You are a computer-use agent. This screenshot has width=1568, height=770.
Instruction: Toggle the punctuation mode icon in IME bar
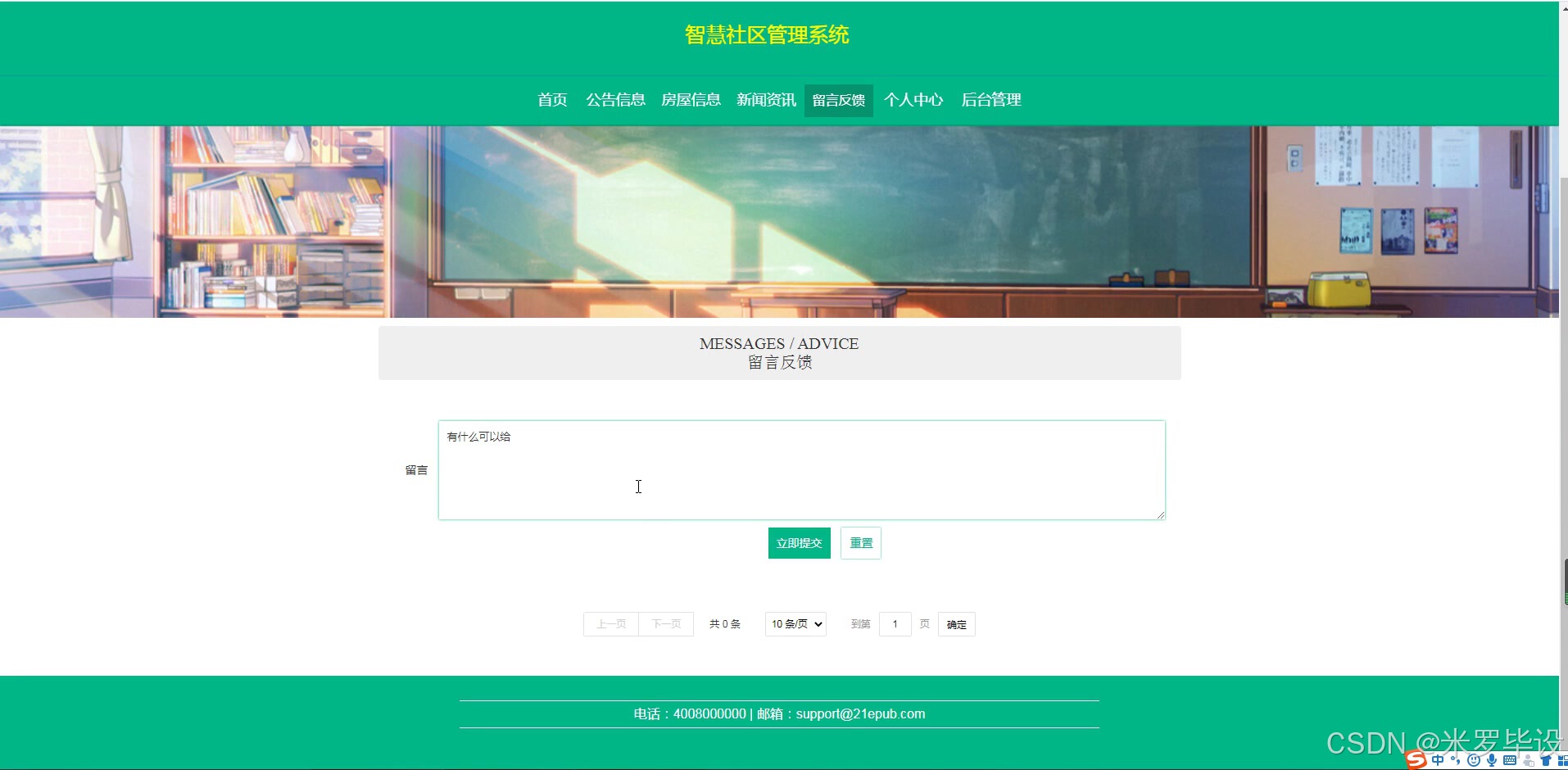(1456, 760)
